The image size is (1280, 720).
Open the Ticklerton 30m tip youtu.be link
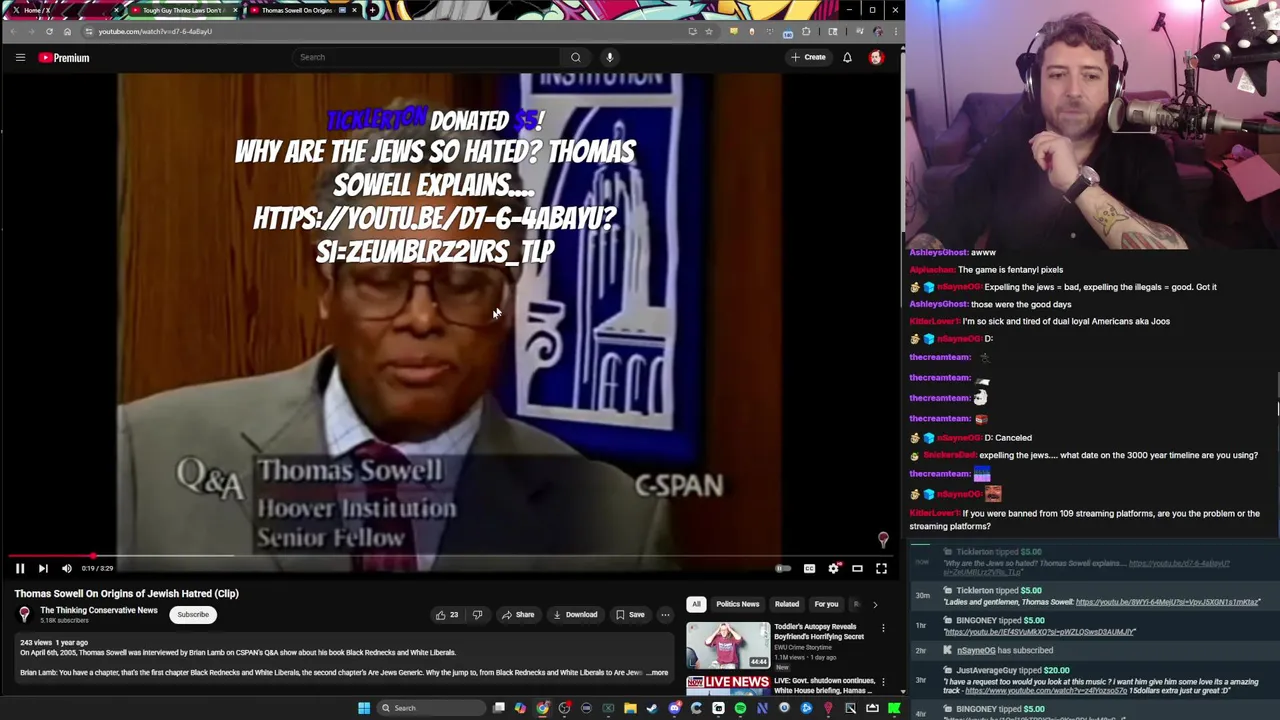coord(1167,602)
